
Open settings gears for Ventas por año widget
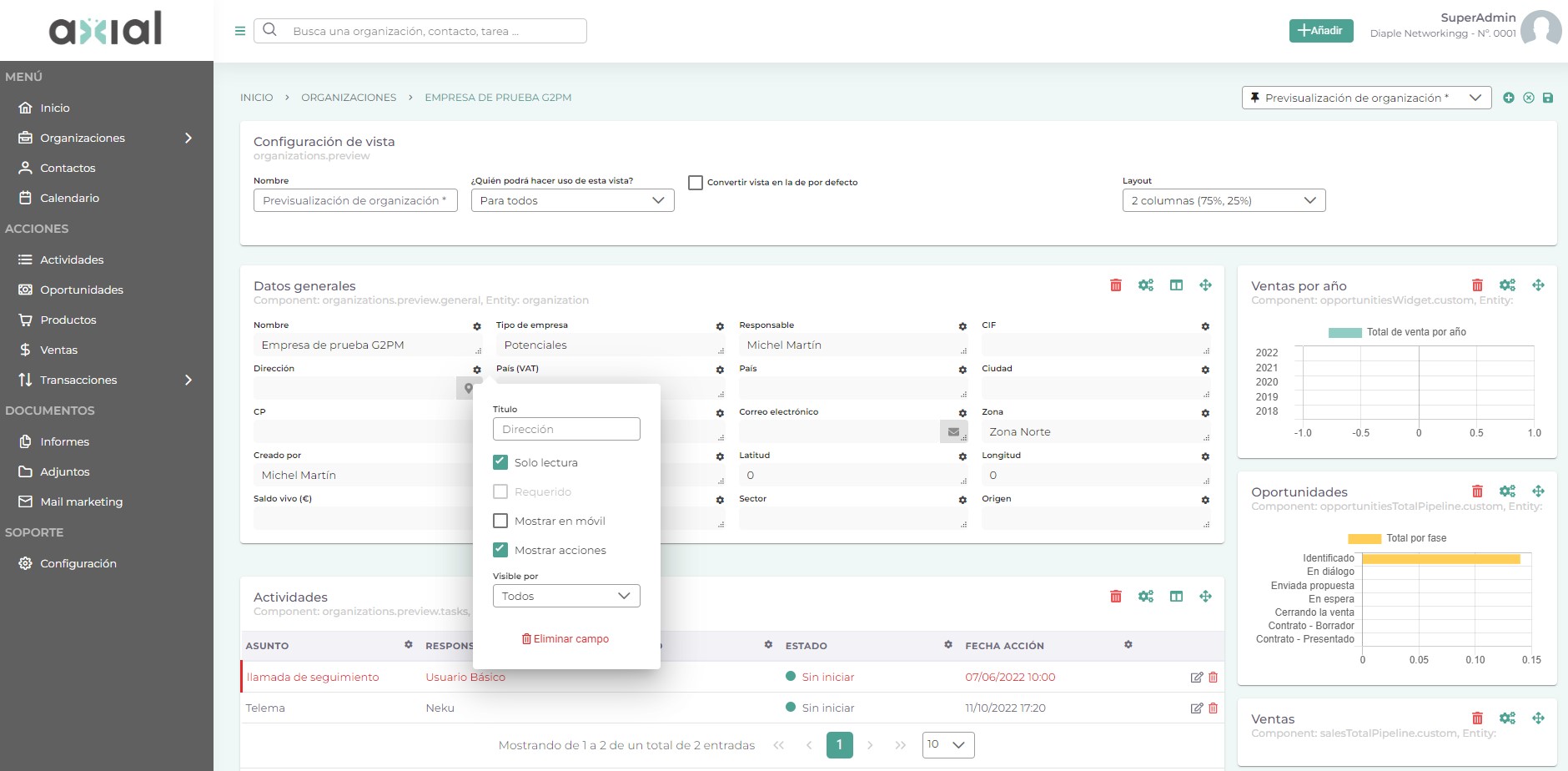(1508, 285)
